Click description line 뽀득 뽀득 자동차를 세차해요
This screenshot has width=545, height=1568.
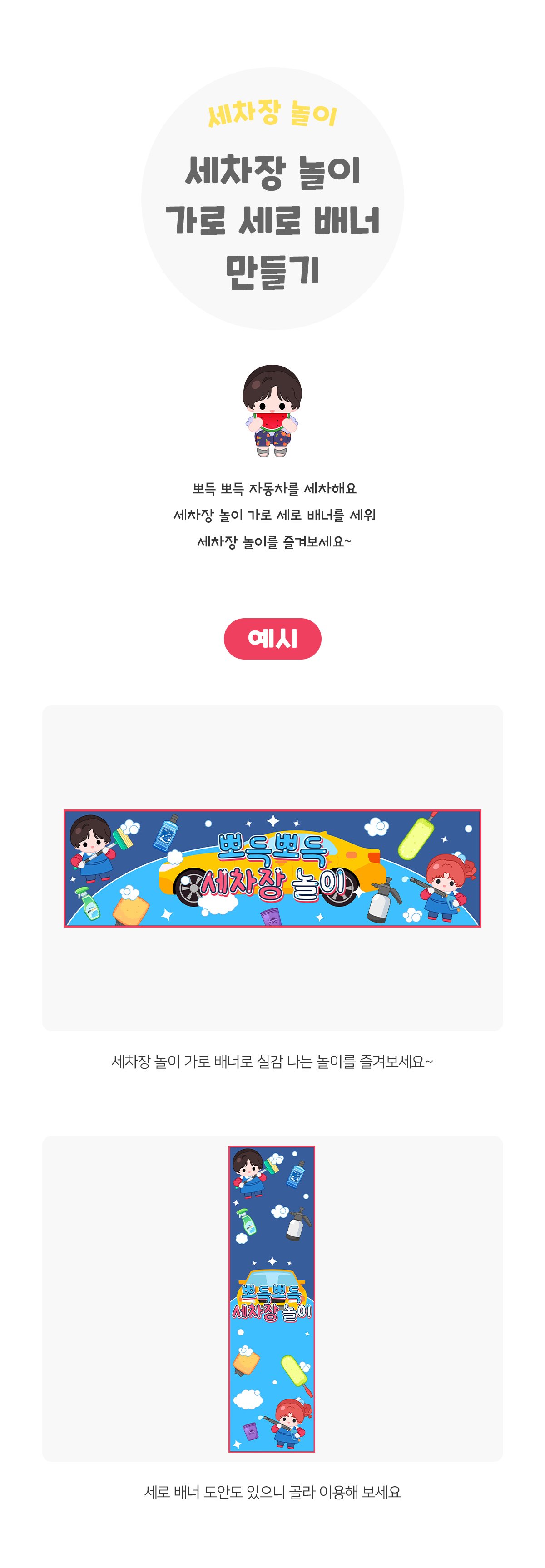point(274,488)
